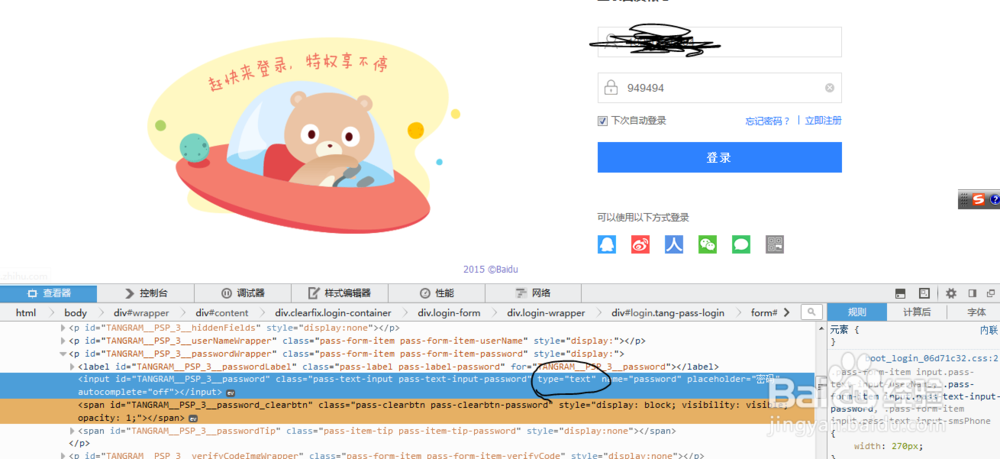The image size is (1000, 459).
Task: Select the div.login-form breadcrumb
Action: coord(449,312)
